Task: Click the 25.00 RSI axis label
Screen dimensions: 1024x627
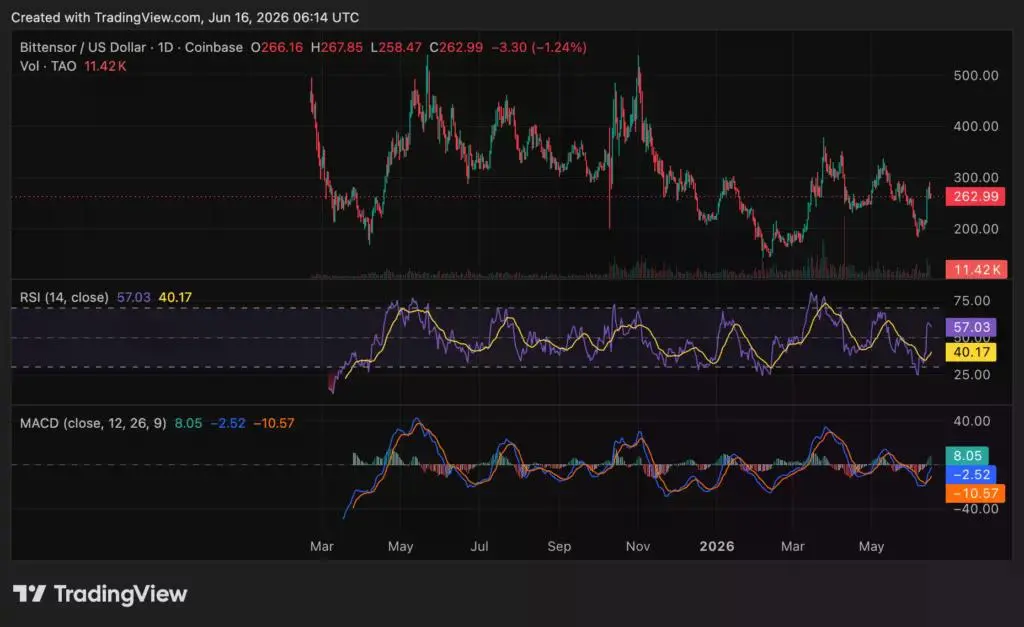Action: tap(972, 375)
